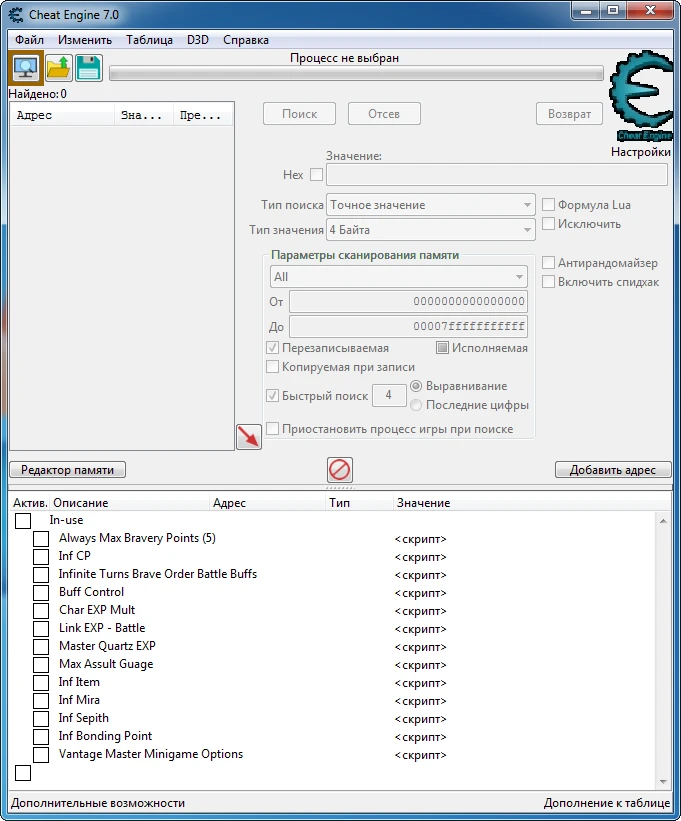Enable the Формула Lua checkbox
The height and width of the screenshot is (821, 681).
548,204
